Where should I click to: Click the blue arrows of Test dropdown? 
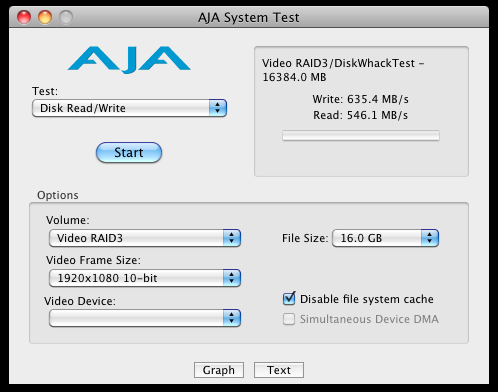coord(218,108)
